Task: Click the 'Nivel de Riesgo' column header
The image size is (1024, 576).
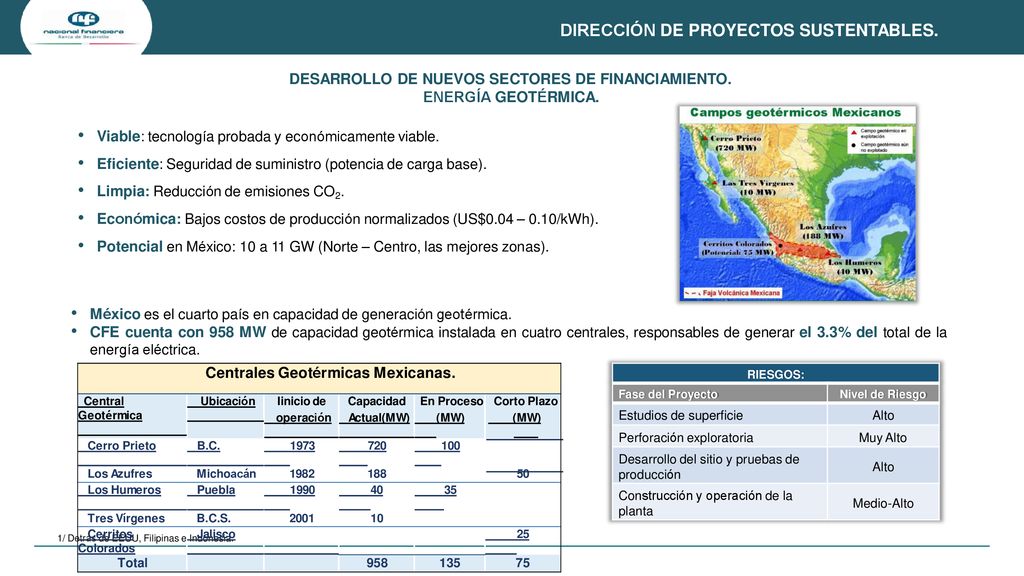Action: click(882, 394)
